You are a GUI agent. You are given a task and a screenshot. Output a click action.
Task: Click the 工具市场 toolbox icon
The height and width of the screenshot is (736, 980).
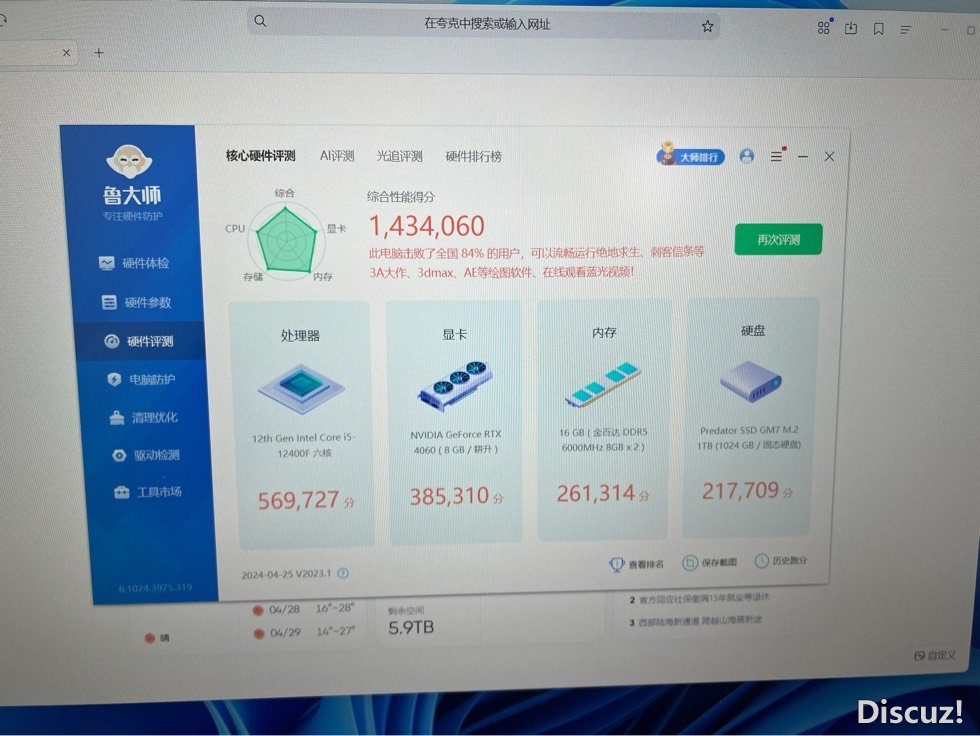pyautogui.click(x=121, y=492)
